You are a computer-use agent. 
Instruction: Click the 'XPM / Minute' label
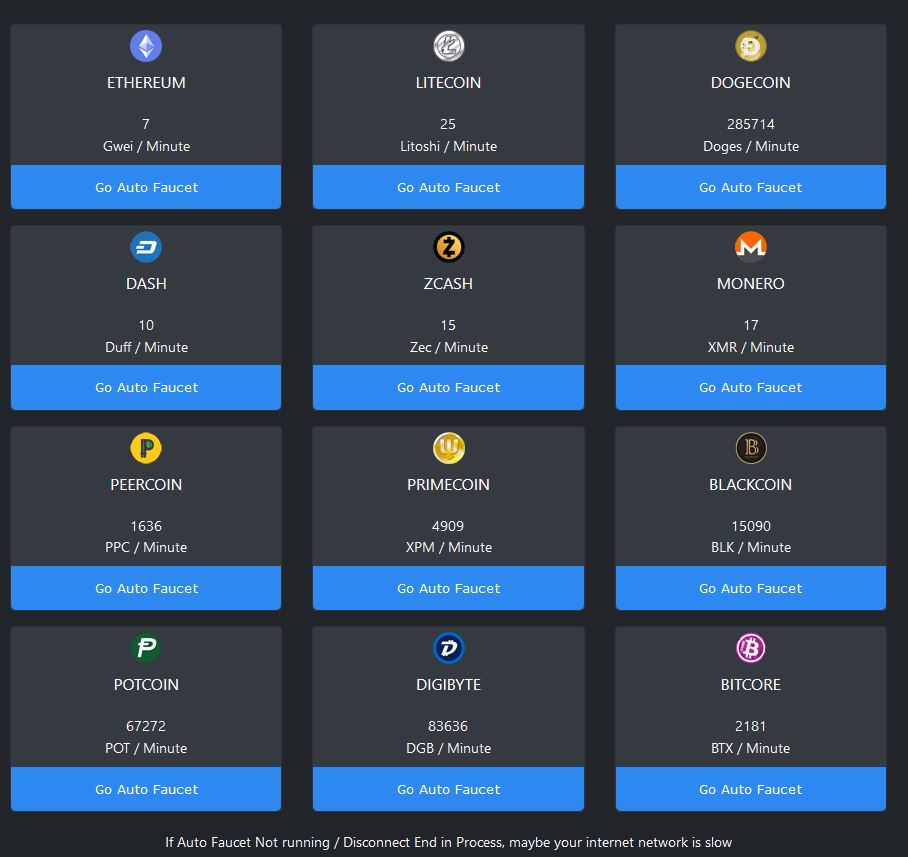coord(448,547)
